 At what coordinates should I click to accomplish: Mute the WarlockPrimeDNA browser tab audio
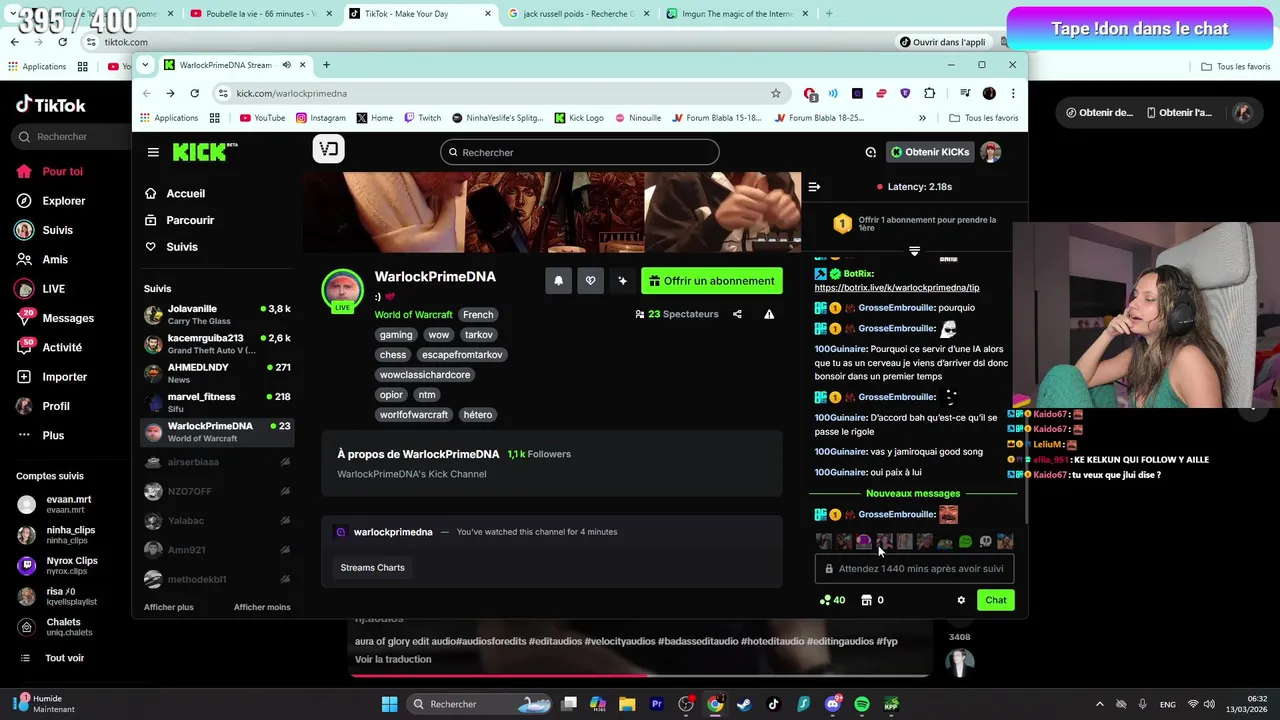click(286, 65)
